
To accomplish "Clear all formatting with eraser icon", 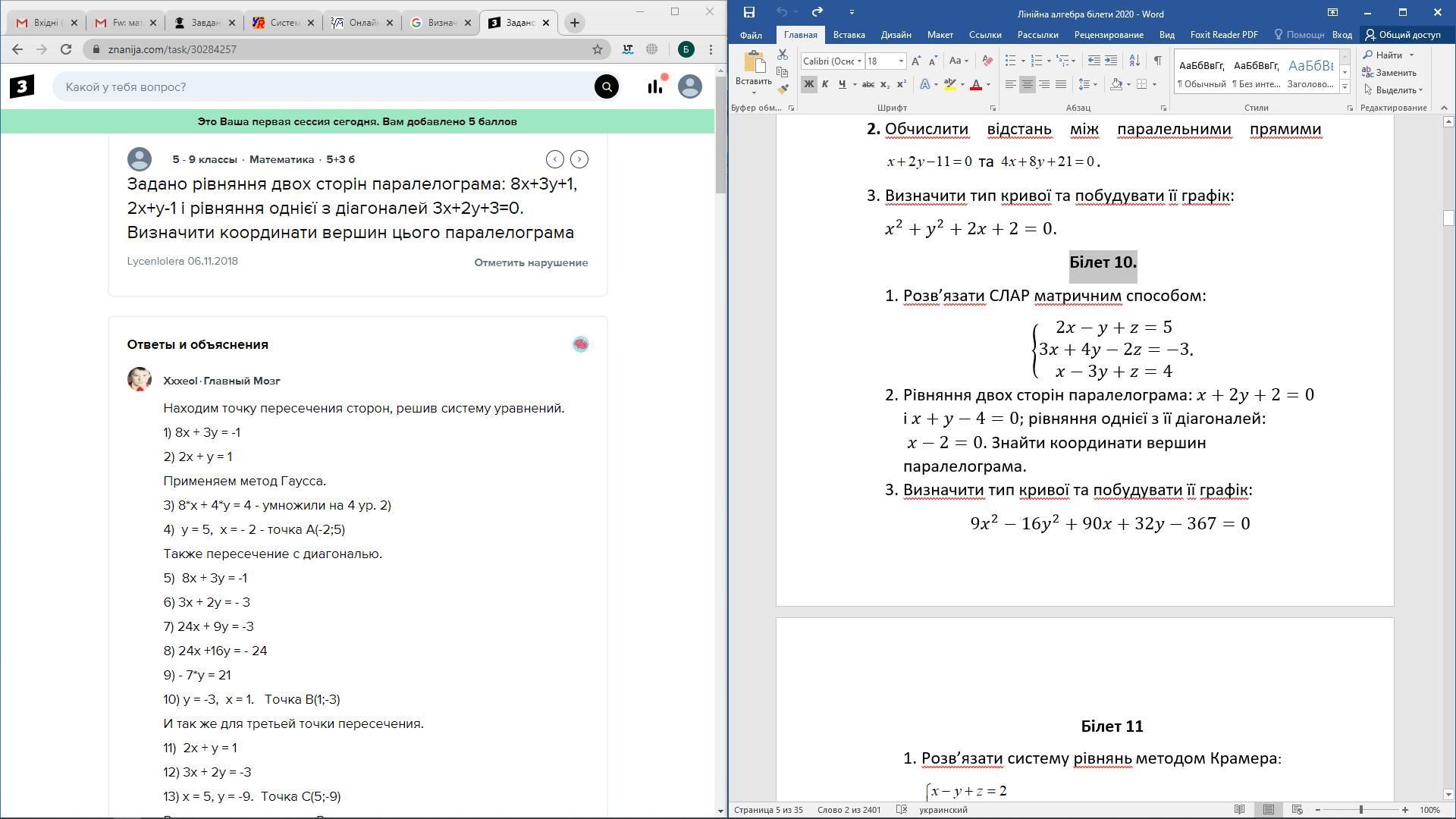I will click(x=987, y=61).
